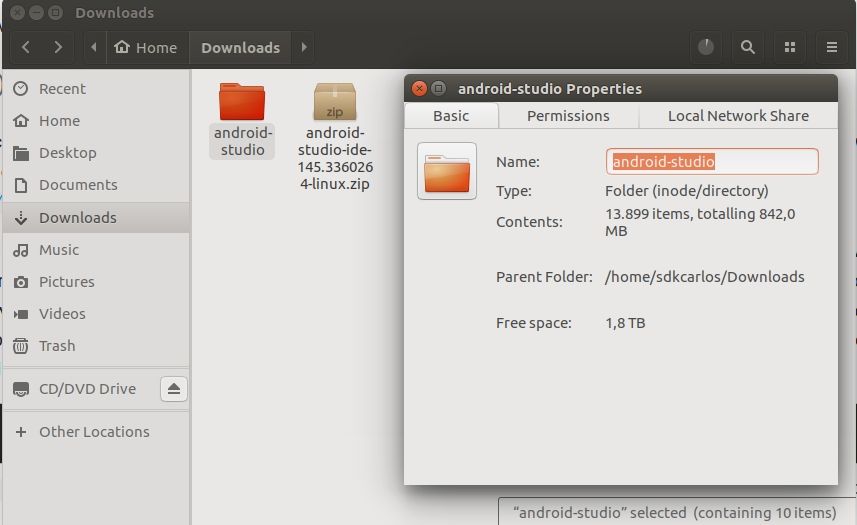Screen dimensions: 857x525
Task: Switch to grid view icon
Action: tap(790, 48)
